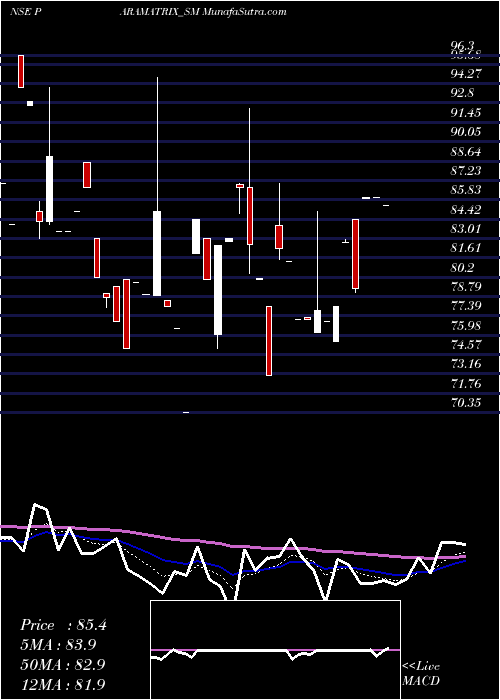The width and height of the screenshot is (500, 700).
Task: Click the 84.42 price axis label
Action: click(466, 209)
